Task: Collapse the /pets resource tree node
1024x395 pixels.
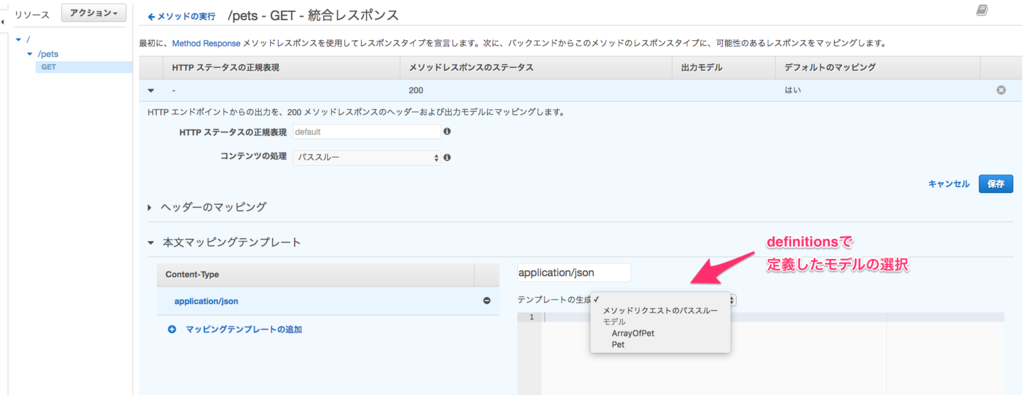Action: [x=29, y=54]
